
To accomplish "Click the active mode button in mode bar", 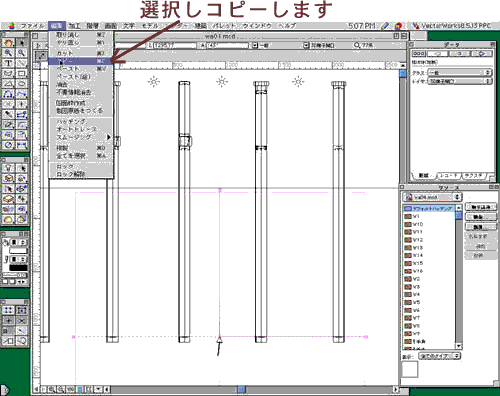I will pos(41,56).
